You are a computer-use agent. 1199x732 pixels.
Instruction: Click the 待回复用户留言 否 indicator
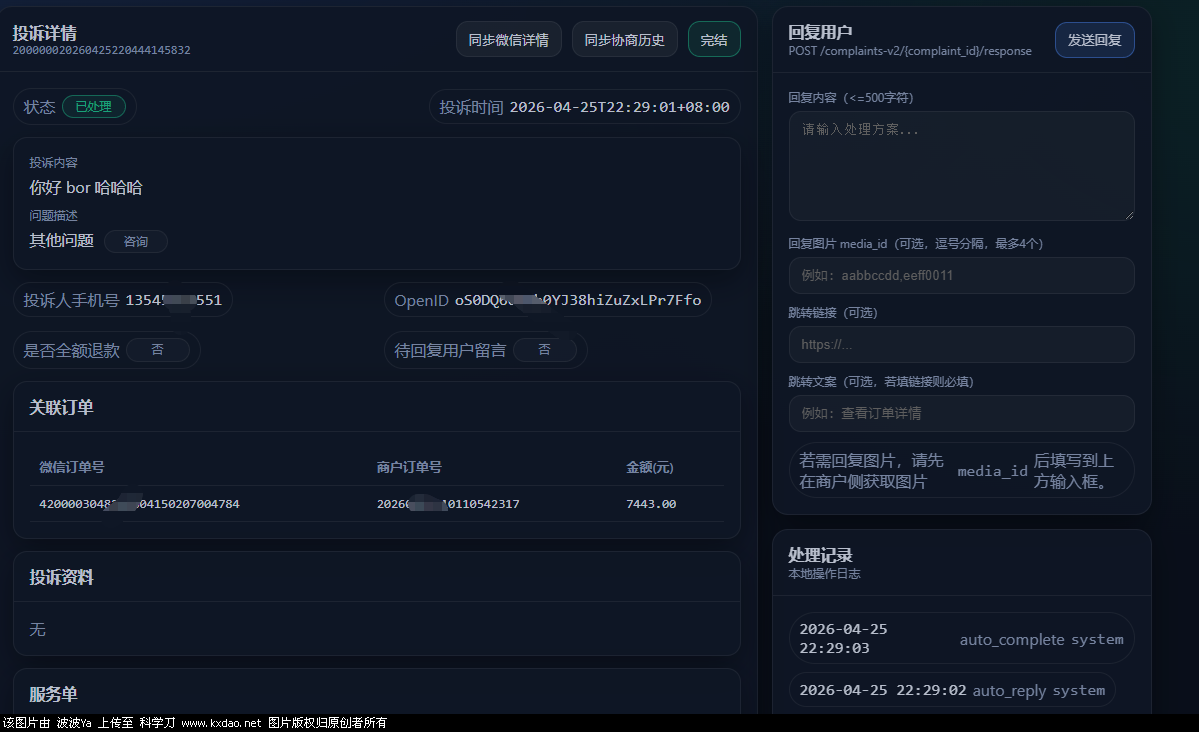[544, 350]
